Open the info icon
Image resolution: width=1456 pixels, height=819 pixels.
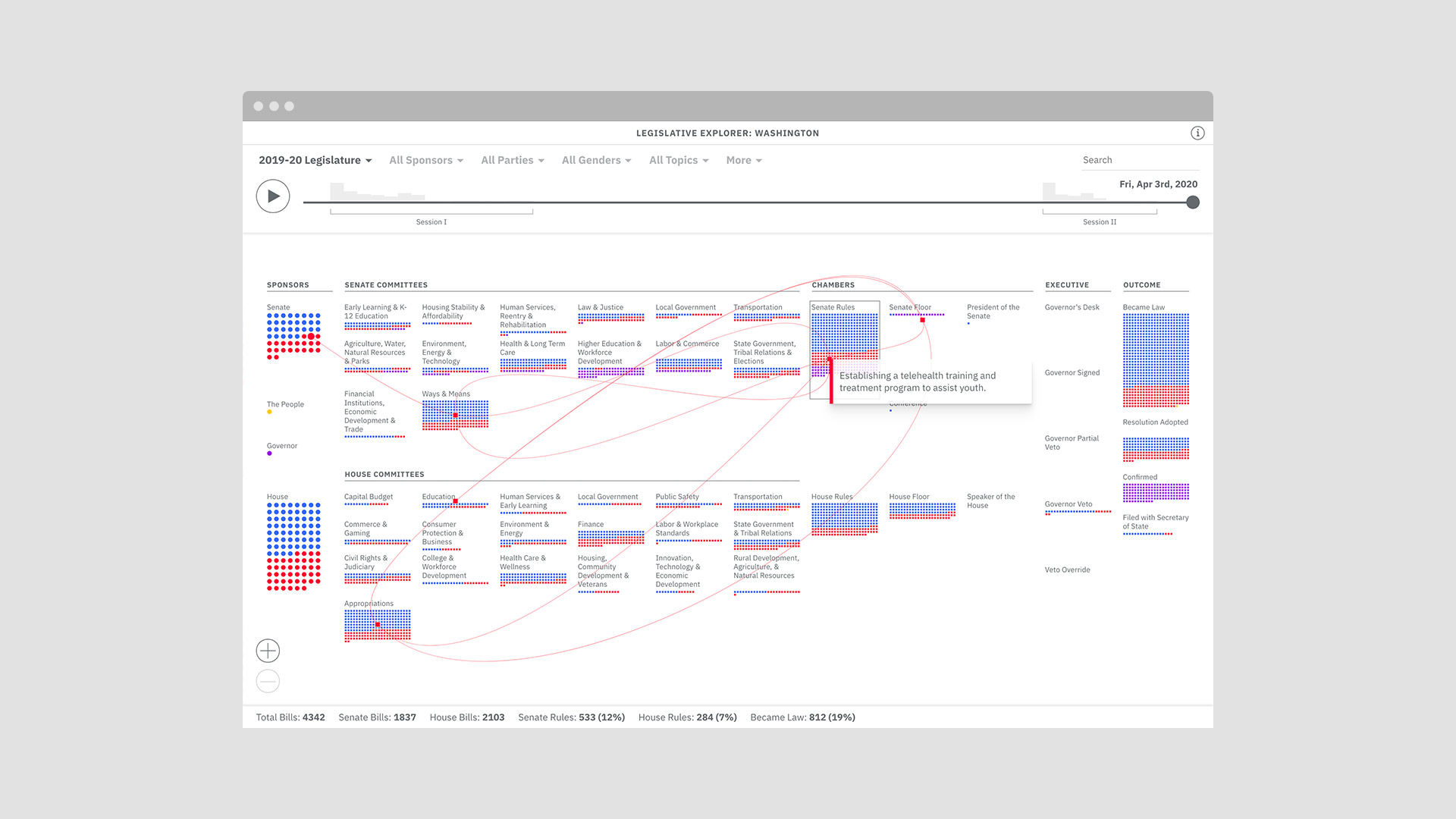click(x=1197, y=133)
